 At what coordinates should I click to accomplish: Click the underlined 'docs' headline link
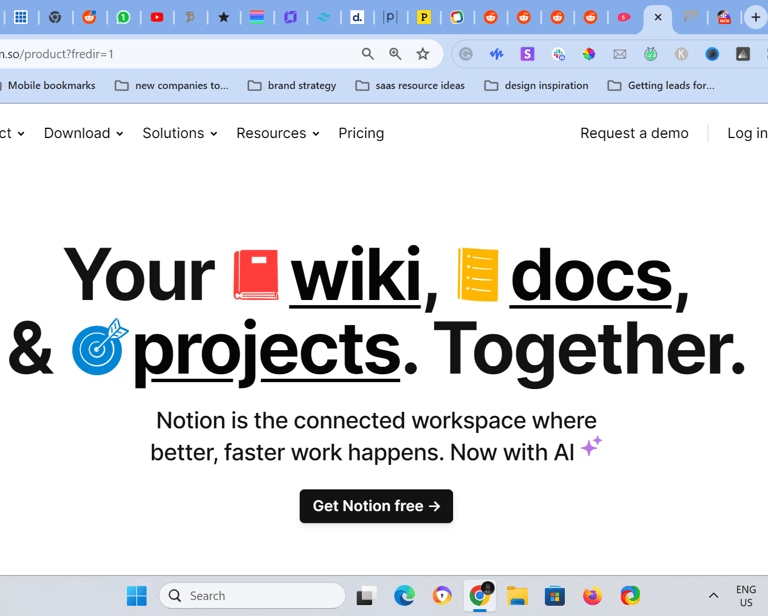(x=591, y=277)
